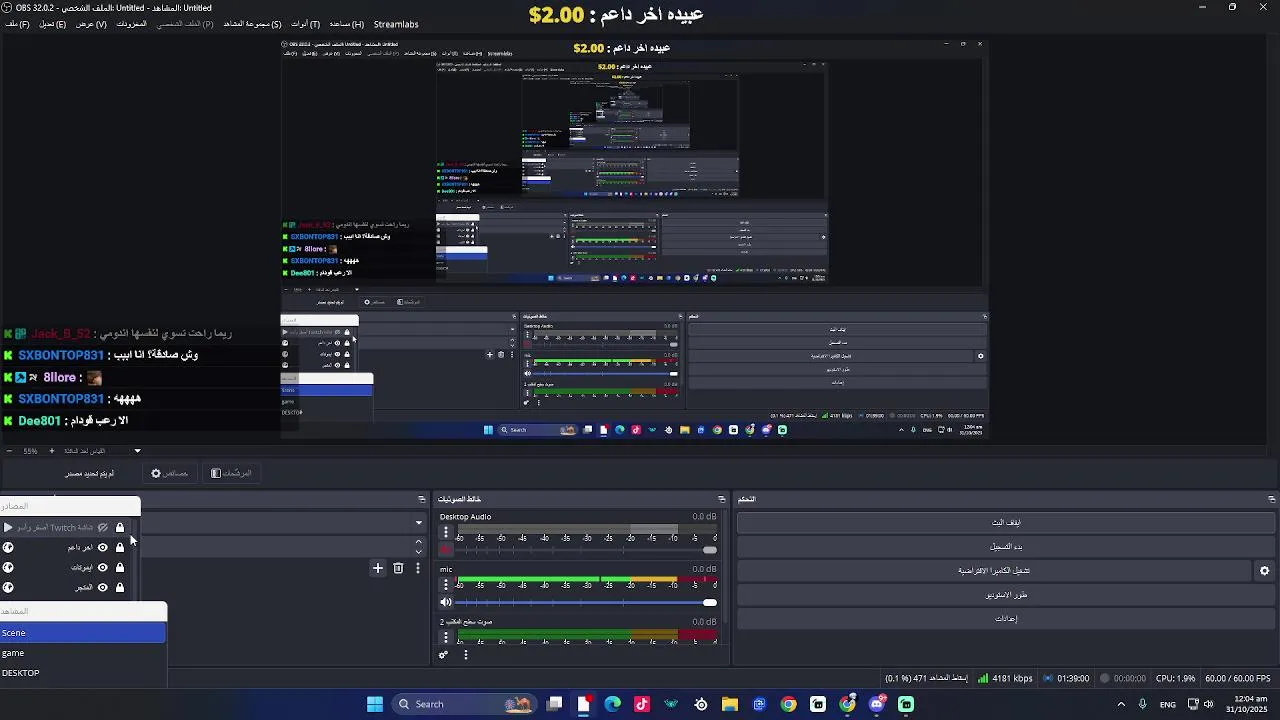The image size is (1280, 720).
Task: Click the CPU: 1.9% status entry
Action: coord(1175,678)
